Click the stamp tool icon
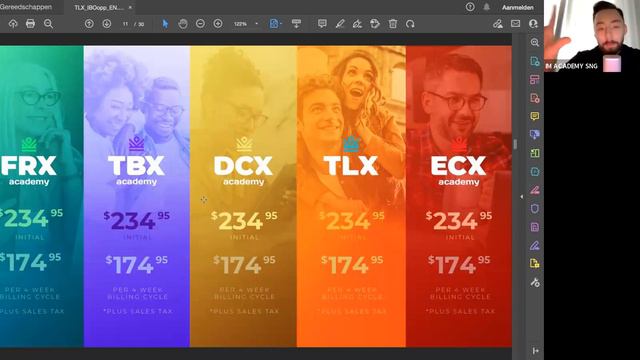This screenshot has height=360, width=640. coord(375,24)
